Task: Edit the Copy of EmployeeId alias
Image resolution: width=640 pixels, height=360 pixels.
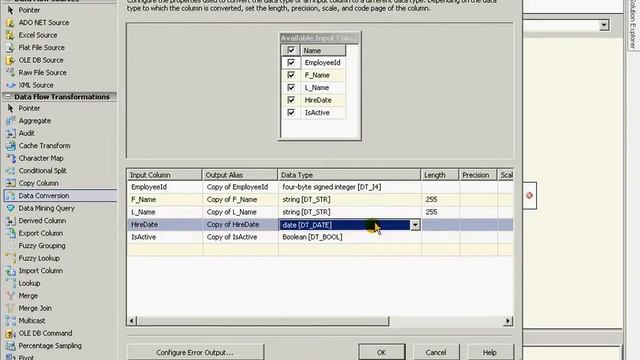Action: [240, 187]
